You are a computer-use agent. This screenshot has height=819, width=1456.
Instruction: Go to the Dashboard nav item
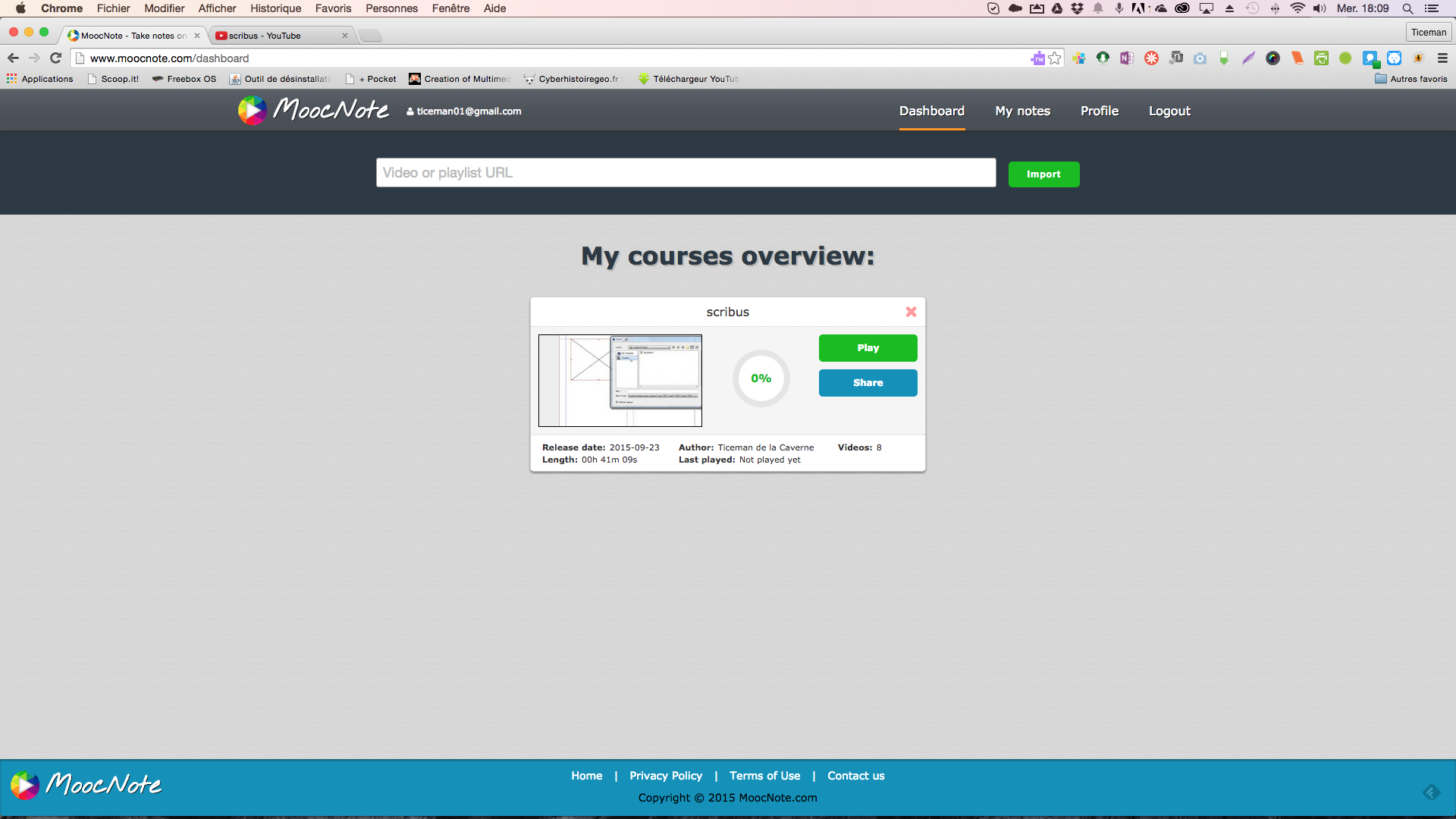[932, 111]
